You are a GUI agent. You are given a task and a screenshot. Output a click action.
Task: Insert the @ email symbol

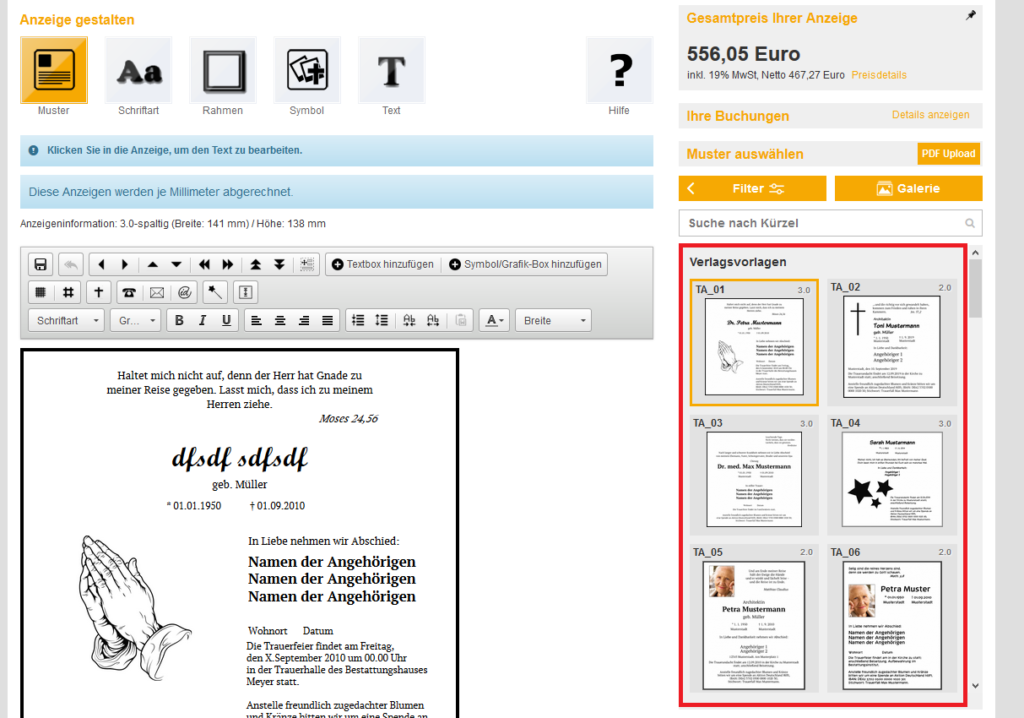[184, 292]
